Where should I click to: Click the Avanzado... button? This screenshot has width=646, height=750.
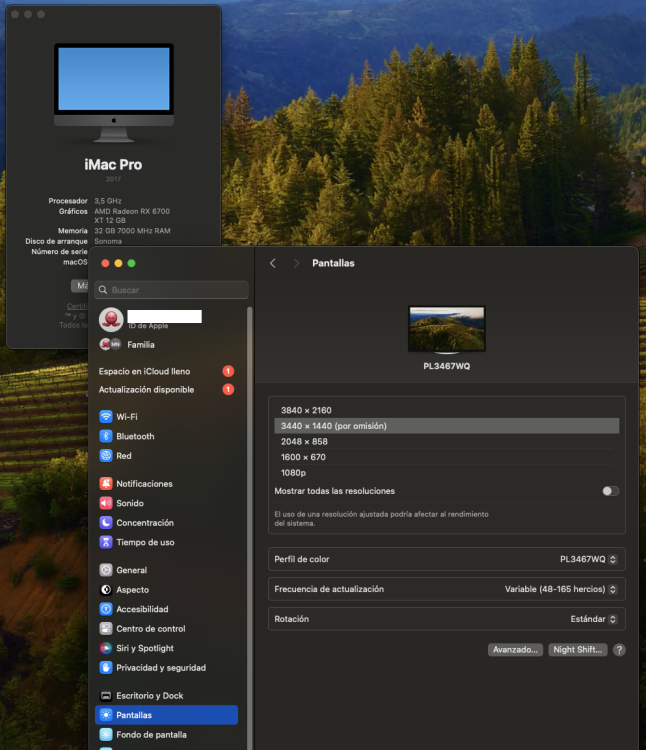click(x=515, y=650)
